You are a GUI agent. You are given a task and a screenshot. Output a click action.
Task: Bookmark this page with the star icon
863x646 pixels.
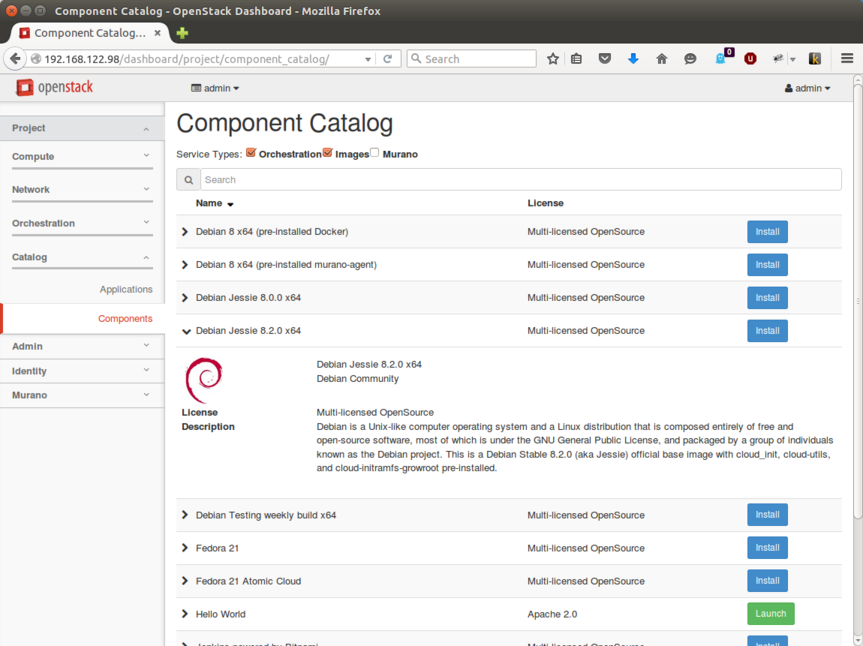(x=553, y=58)
